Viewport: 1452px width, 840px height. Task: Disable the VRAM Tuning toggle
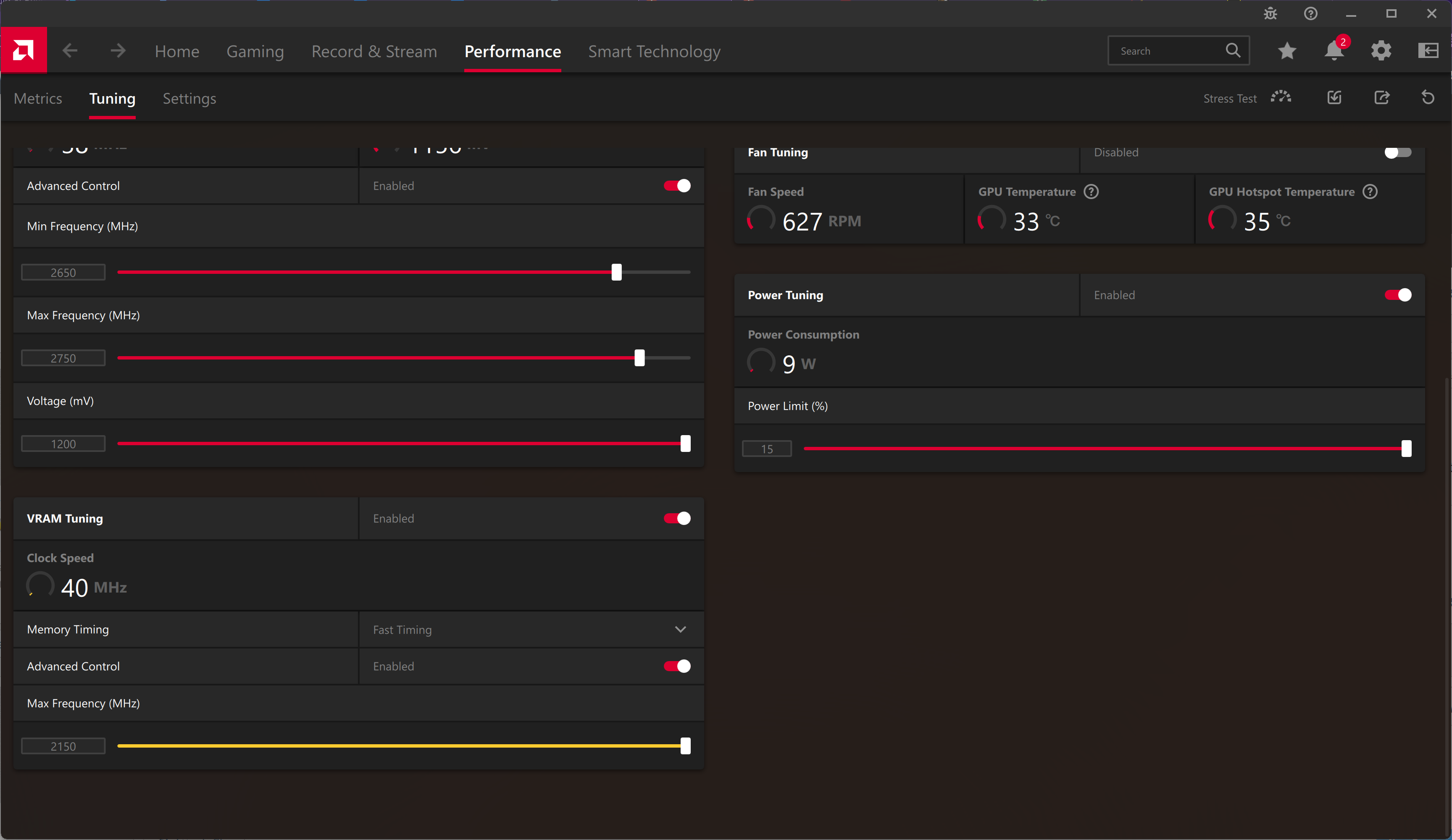(x=677, y=518)
